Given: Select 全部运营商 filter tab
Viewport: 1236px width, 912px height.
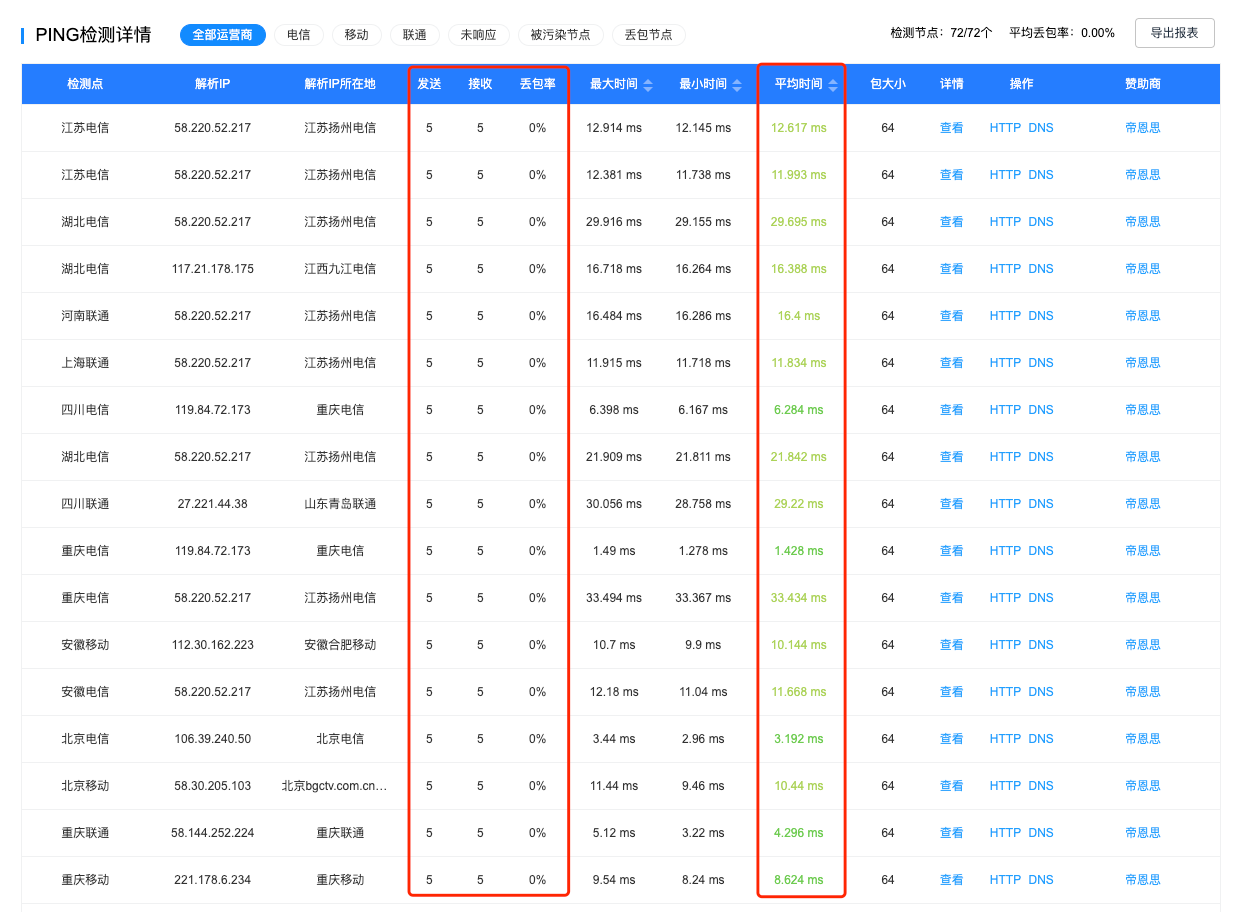Looking at the screenshot, I should pos(223,35).
